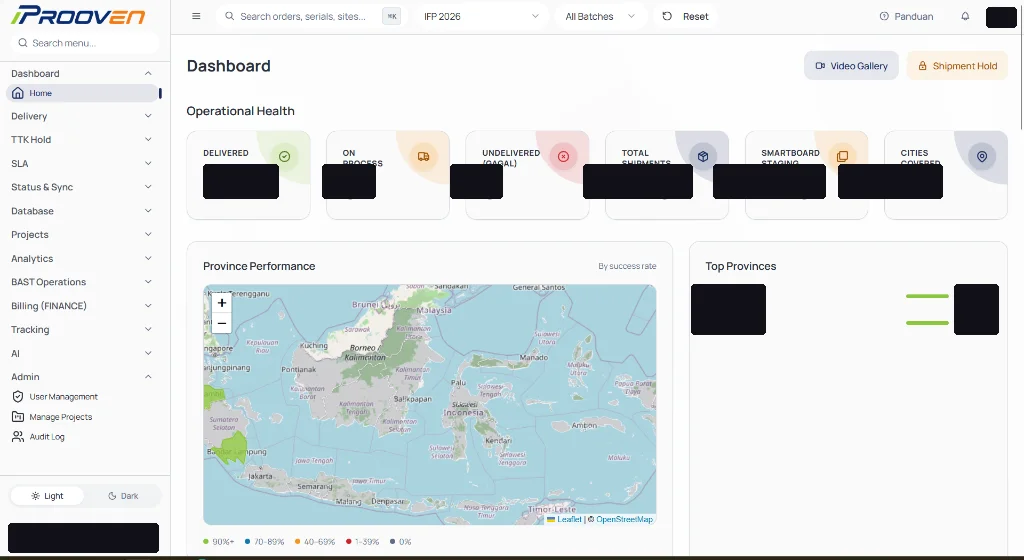The width and height of the screenshot is (1024, 560).
Task: Zoom out on the map
Action: point(222,323)
